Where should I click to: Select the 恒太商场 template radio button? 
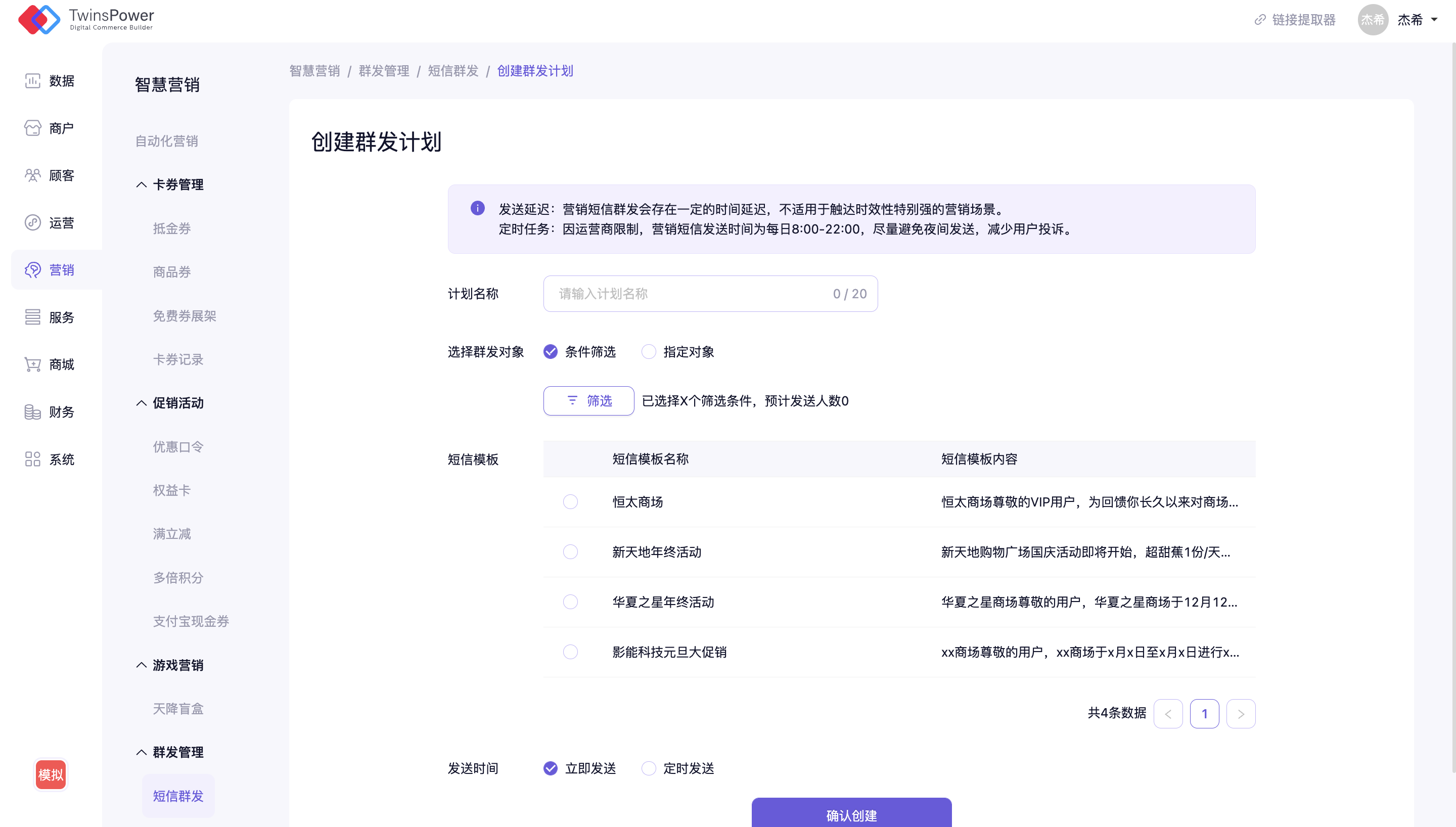coord(570,501)
